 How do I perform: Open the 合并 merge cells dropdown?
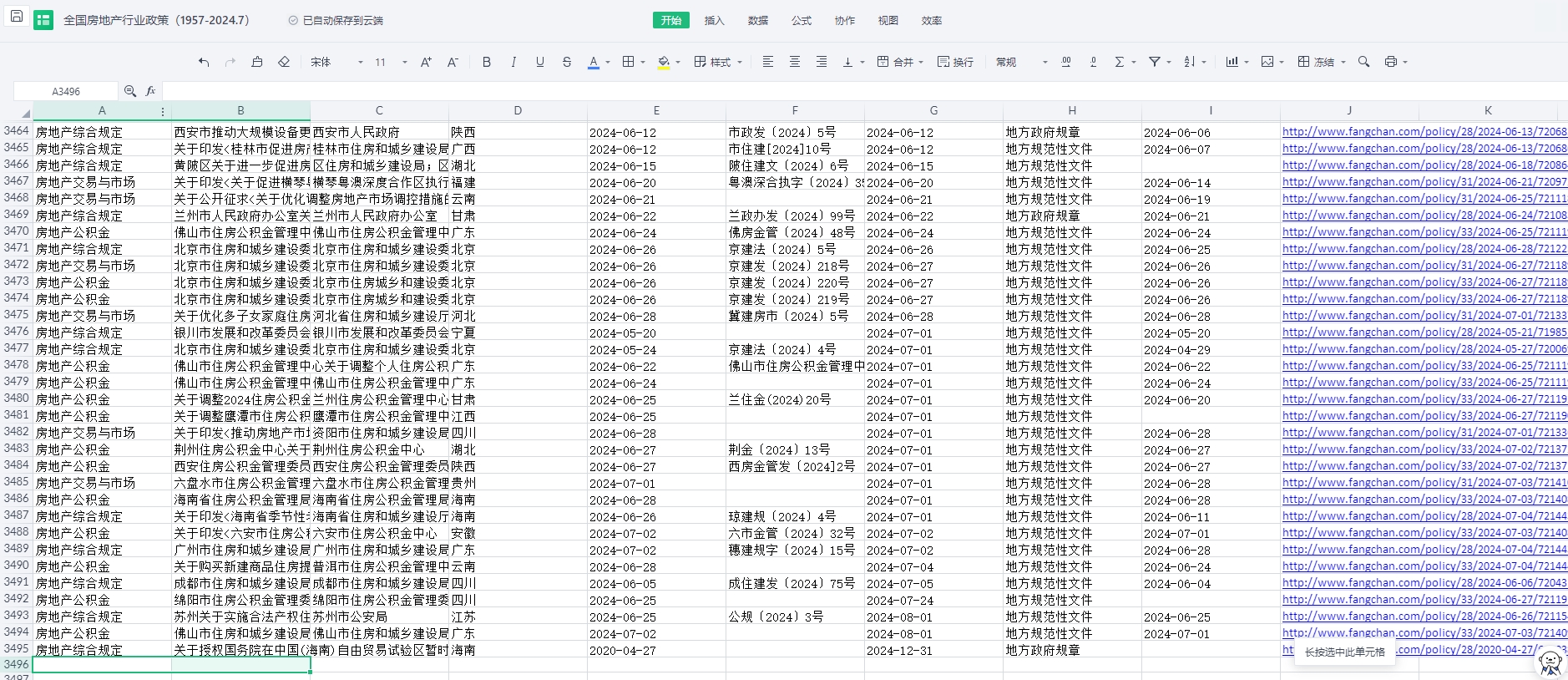pos(900,62)
